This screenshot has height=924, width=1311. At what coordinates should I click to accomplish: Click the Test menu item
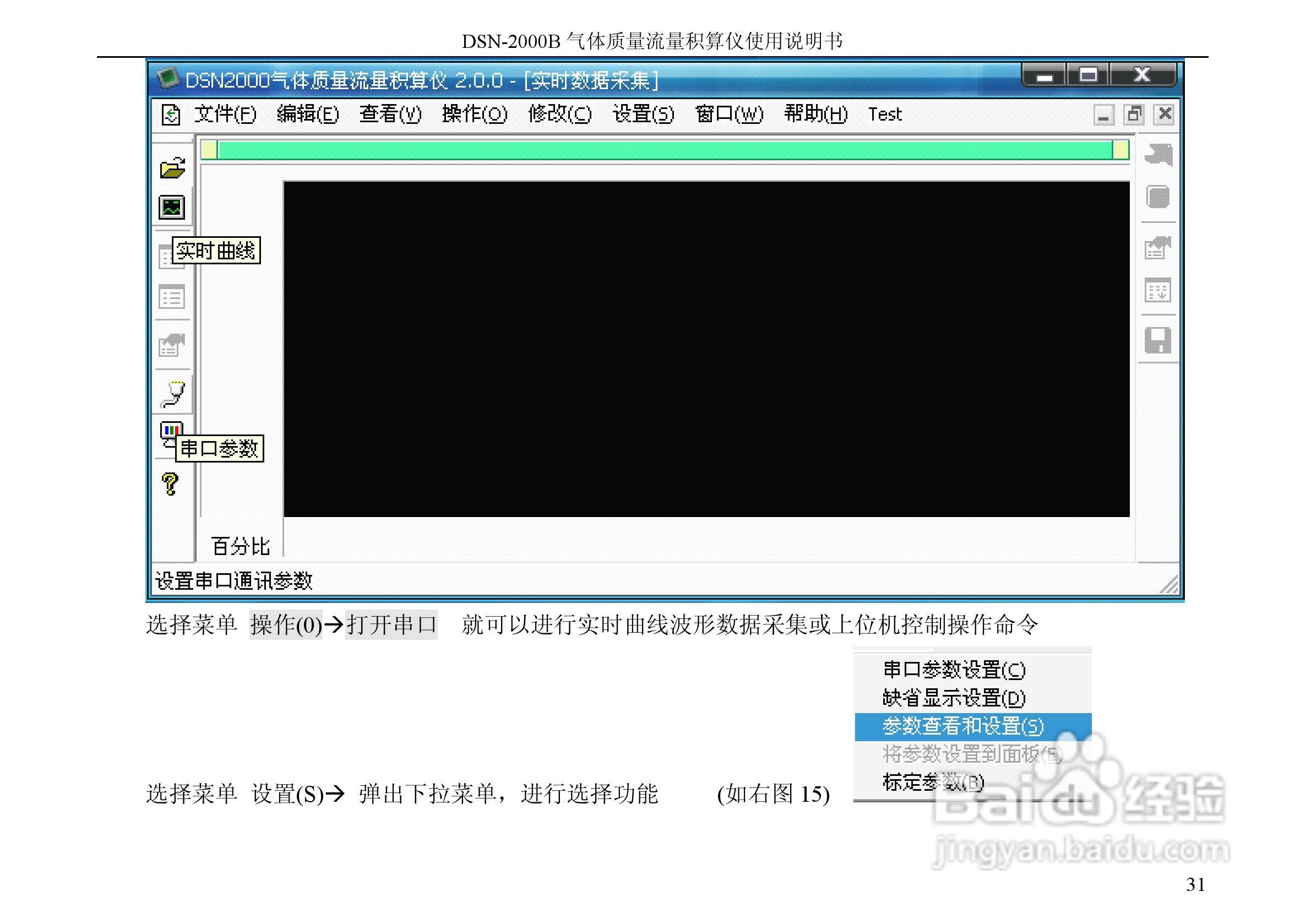[x=884, y=114]
